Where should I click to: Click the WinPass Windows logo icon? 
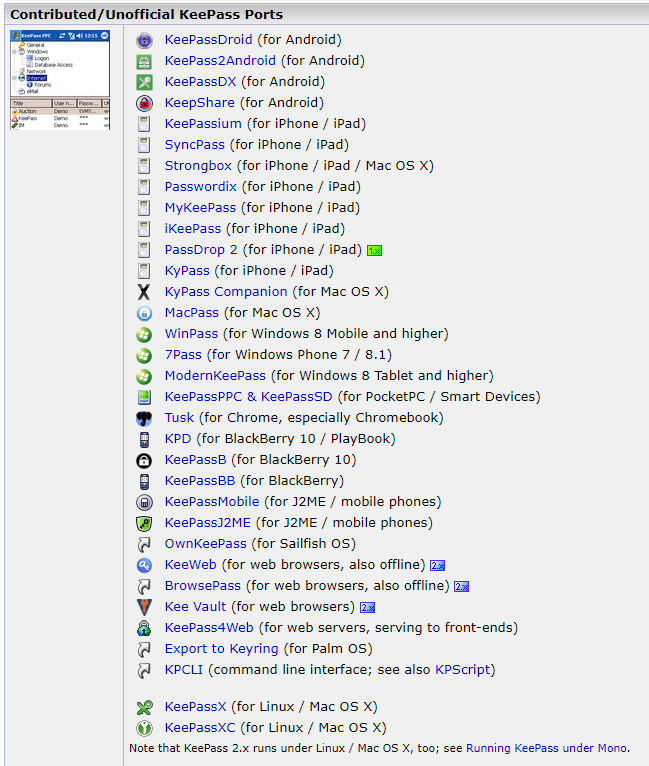[144, 334]
